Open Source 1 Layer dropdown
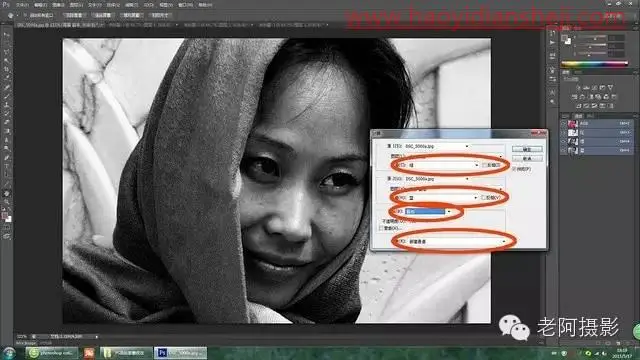The image size is (640, 360). click(x=453, y=157)
